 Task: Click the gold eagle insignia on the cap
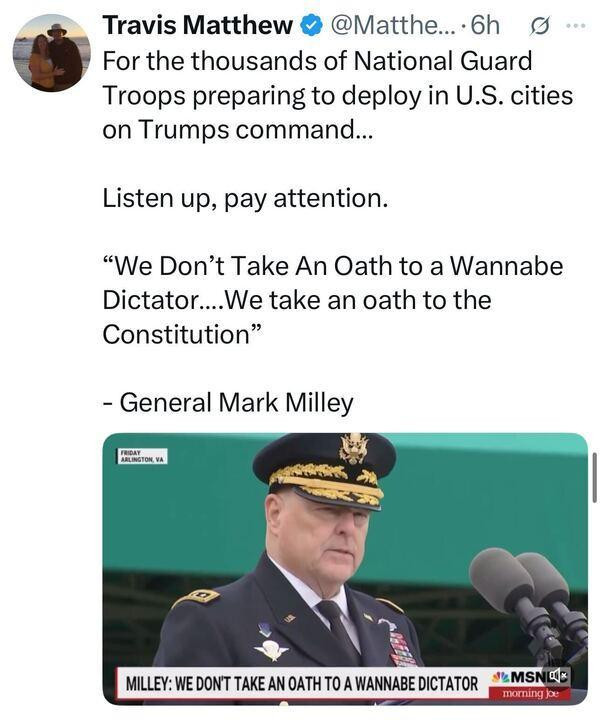(354, 448)
